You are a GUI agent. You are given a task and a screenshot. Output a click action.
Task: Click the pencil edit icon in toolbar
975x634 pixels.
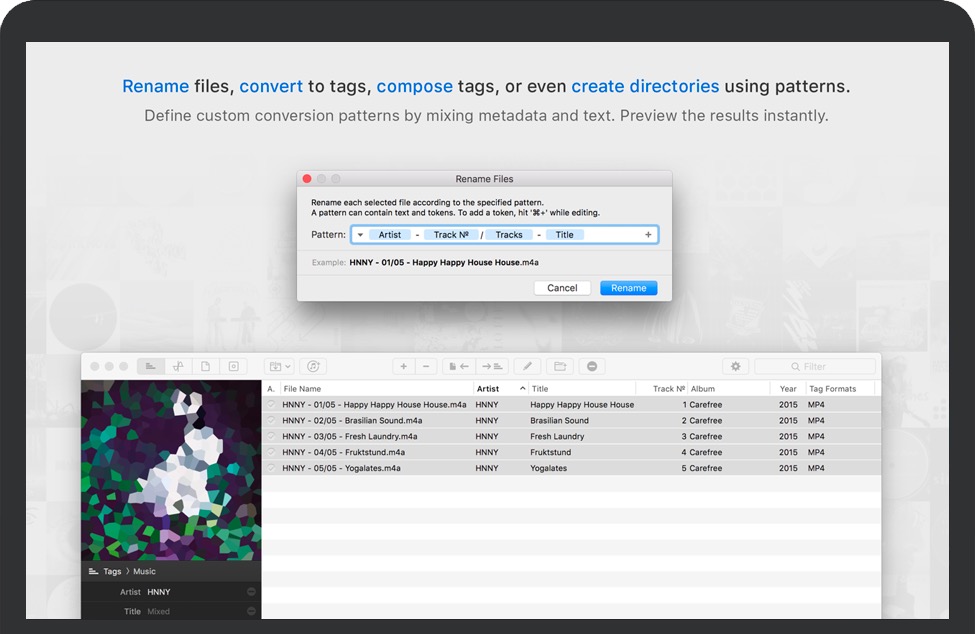point(527,367)
